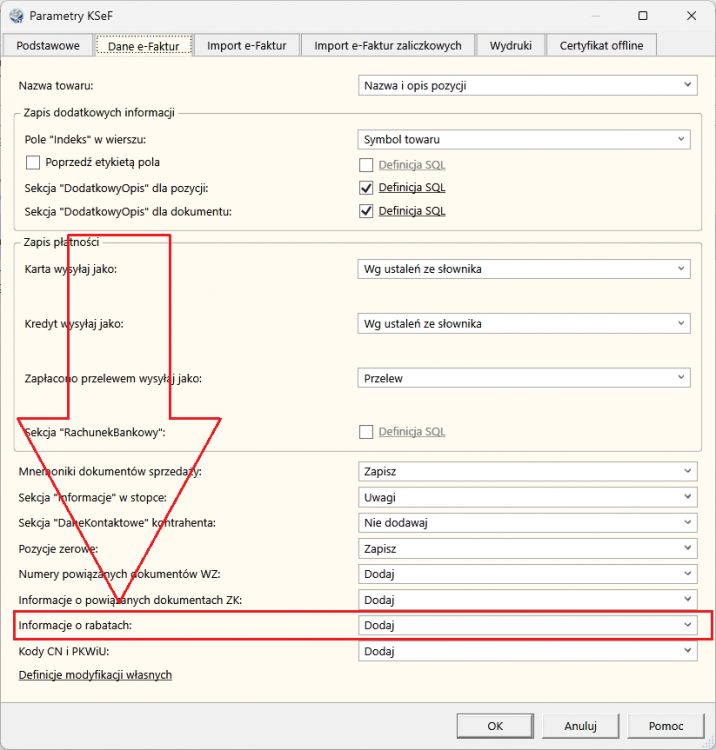
Task: Switch to the Podstawowe tab
Action: (x=48, y=45)
